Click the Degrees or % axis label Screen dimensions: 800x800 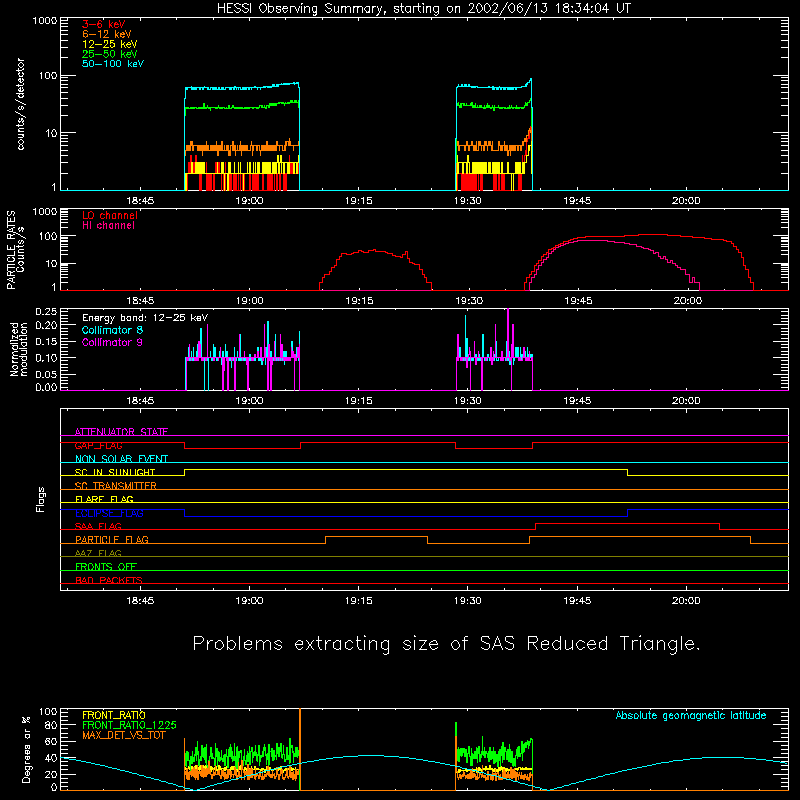point(26,749)
